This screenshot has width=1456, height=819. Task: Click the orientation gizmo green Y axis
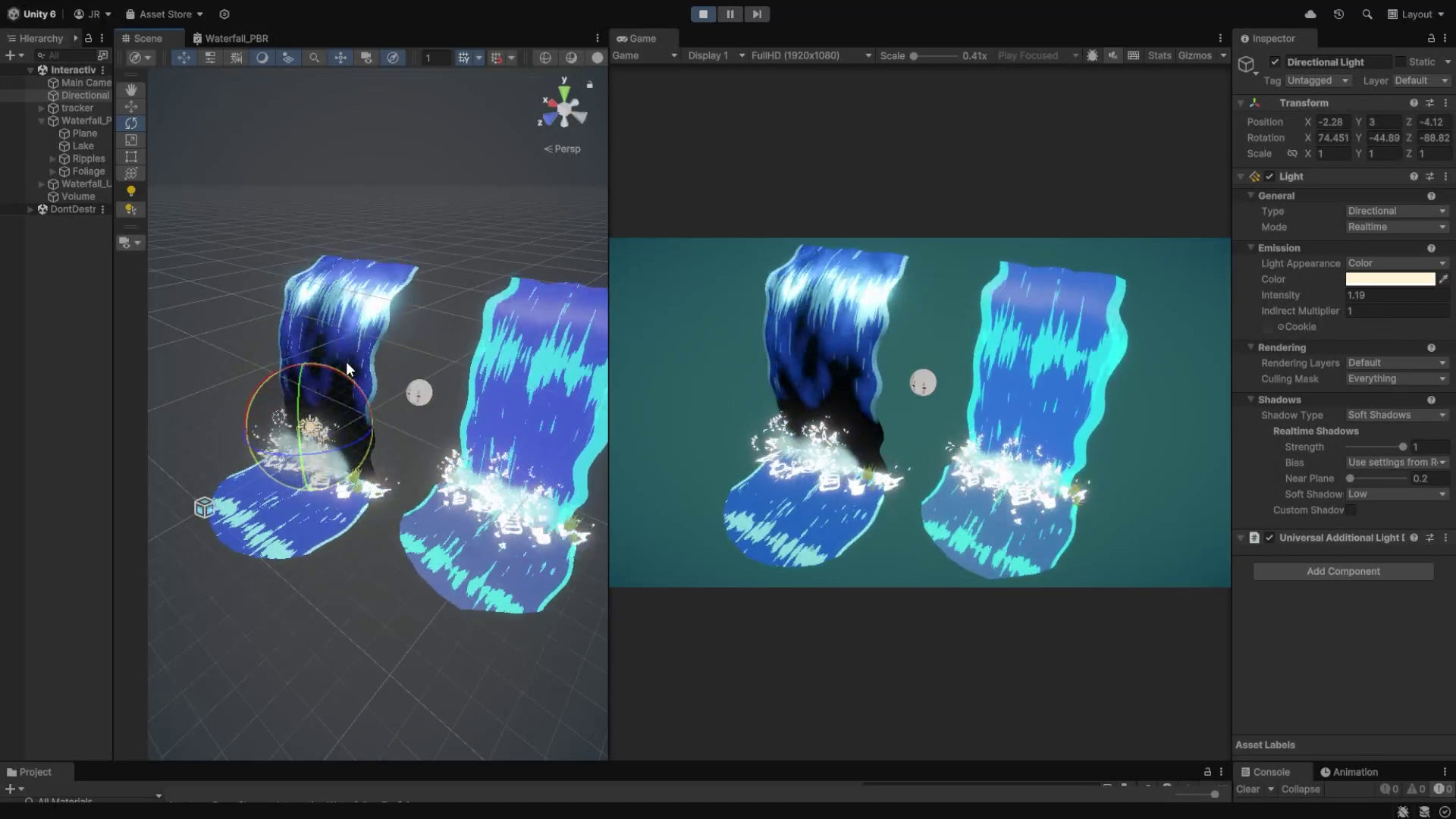(x=564, y=92)
